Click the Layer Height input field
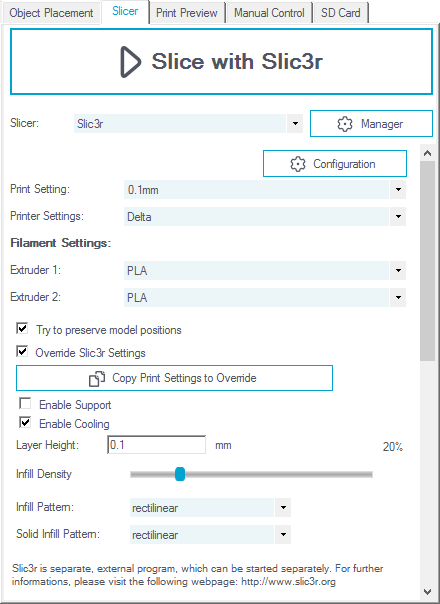 coord(156,445)
